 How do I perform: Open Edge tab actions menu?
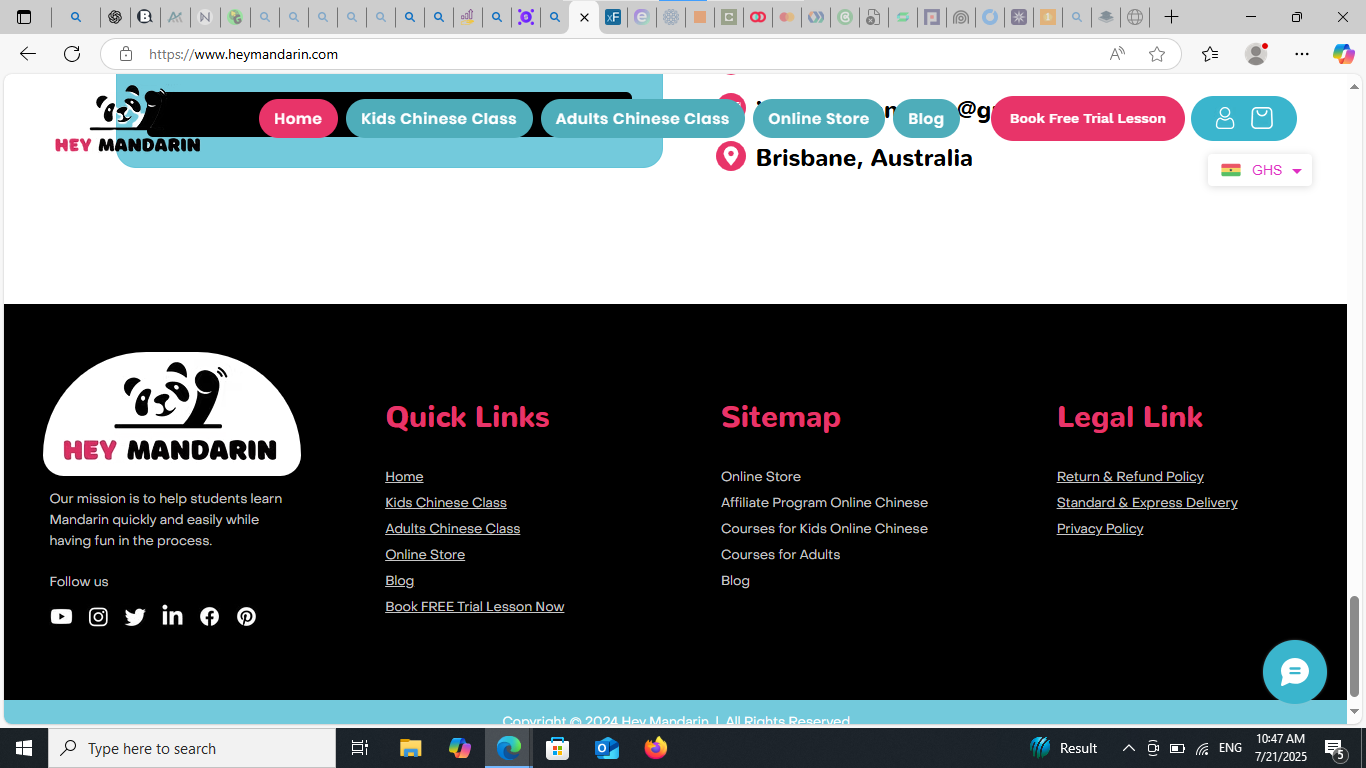pyautogui.click(x=24, y=17)
